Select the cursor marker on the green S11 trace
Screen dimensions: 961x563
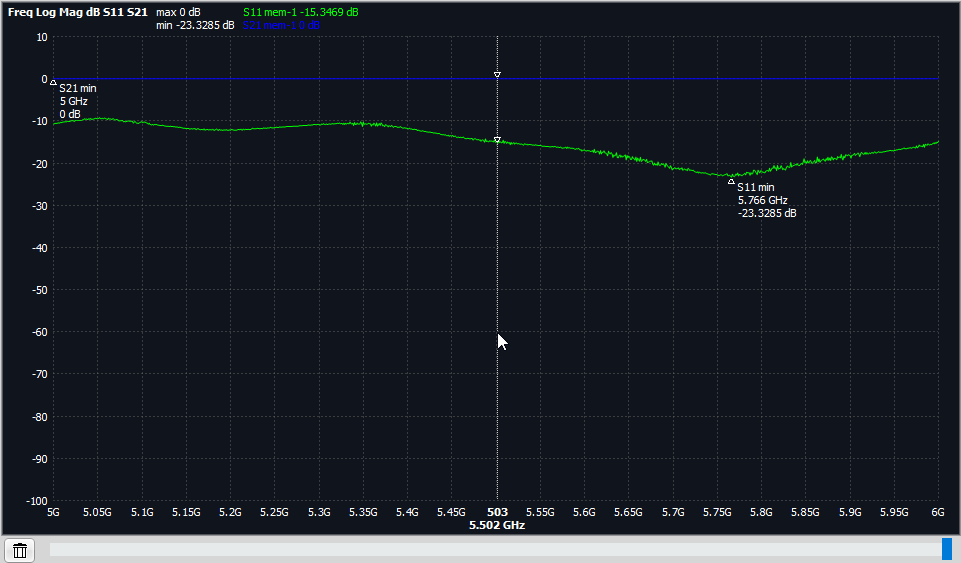[497, 140]
